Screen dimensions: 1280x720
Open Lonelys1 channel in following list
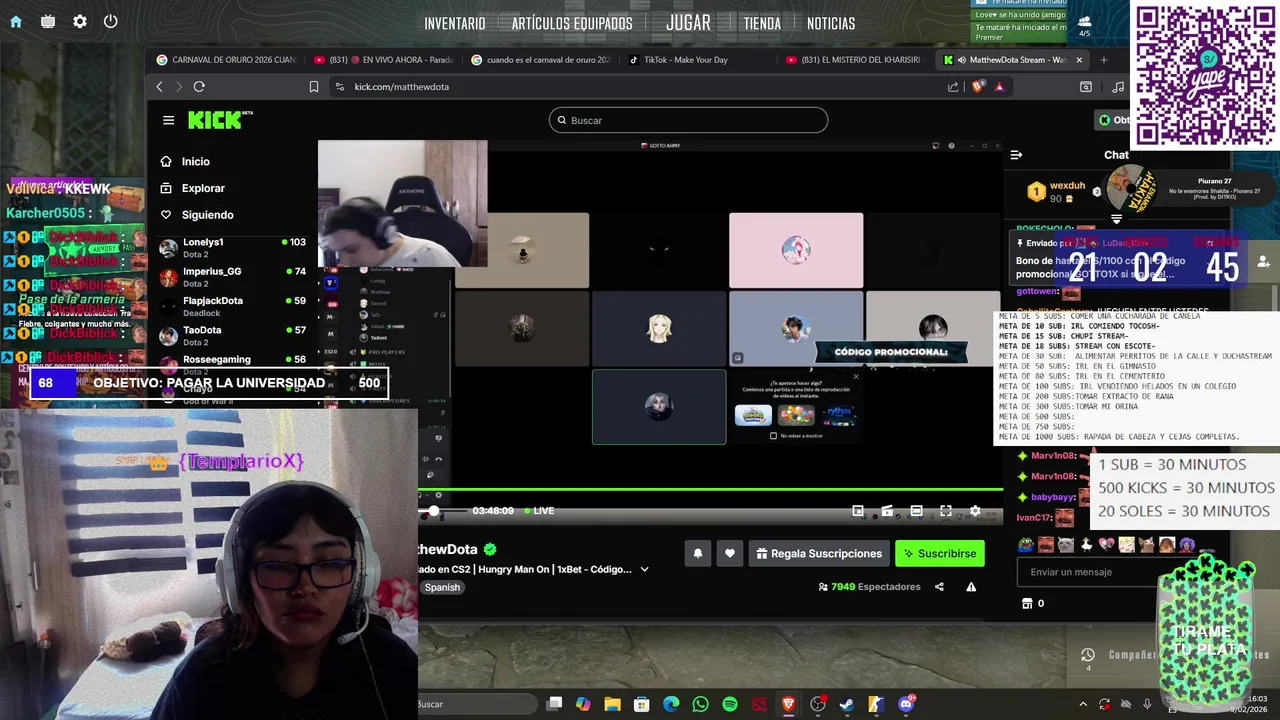233,248
